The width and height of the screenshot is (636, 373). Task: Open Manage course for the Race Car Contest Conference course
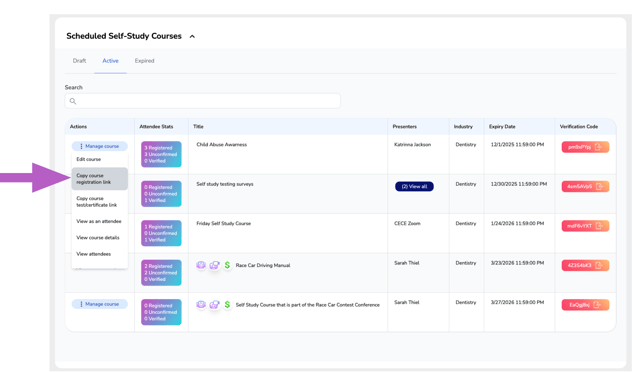(x=100, y=304)
